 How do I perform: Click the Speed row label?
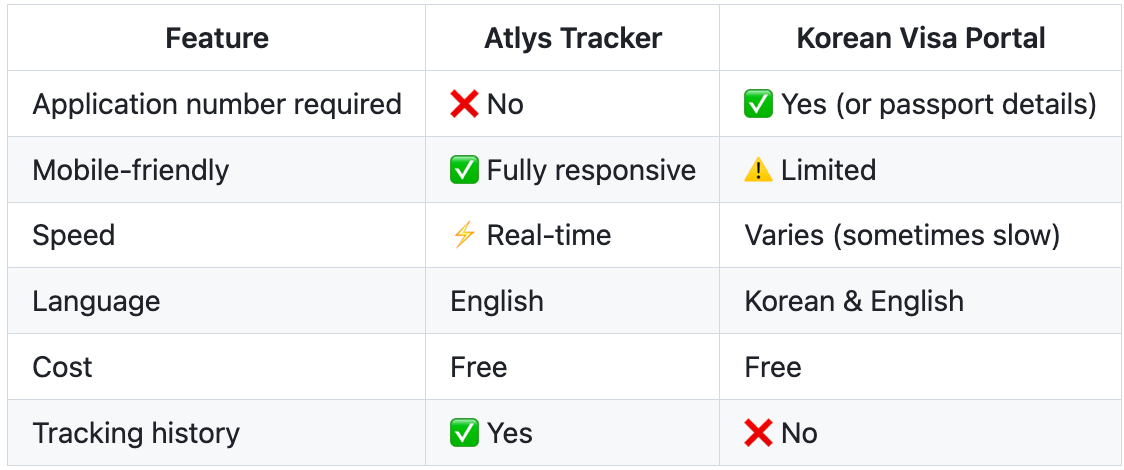coord(74,236)
